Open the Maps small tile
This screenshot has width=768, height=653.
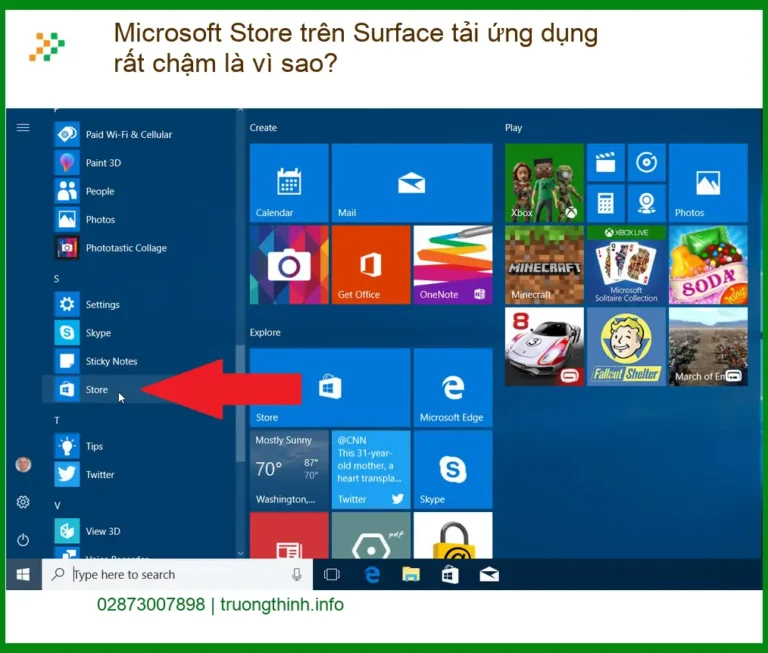point(647,203)
